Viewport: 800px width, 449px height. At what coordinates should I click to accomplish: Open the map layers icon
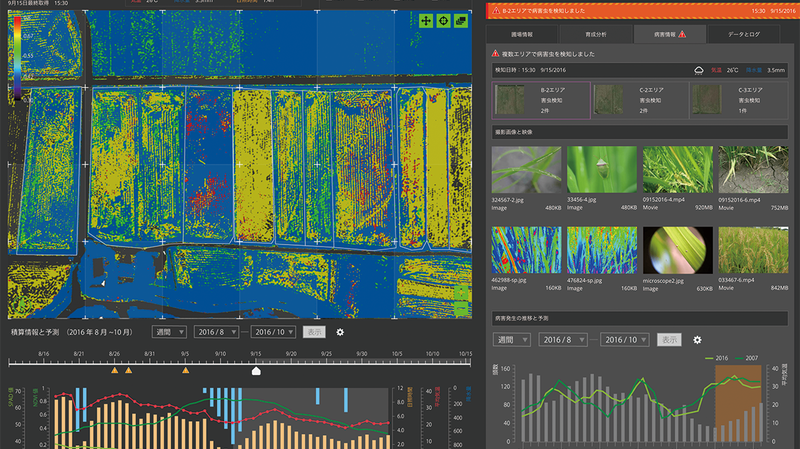tap(461, 20)
